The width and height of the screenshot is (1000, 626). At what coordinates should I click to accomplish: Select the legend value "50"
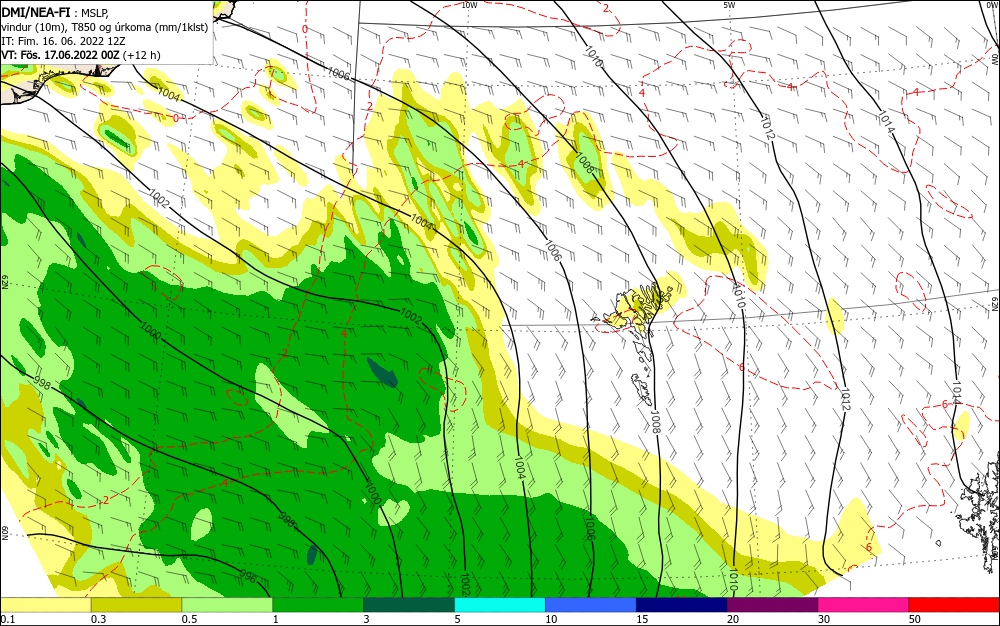tap(915, 619)
